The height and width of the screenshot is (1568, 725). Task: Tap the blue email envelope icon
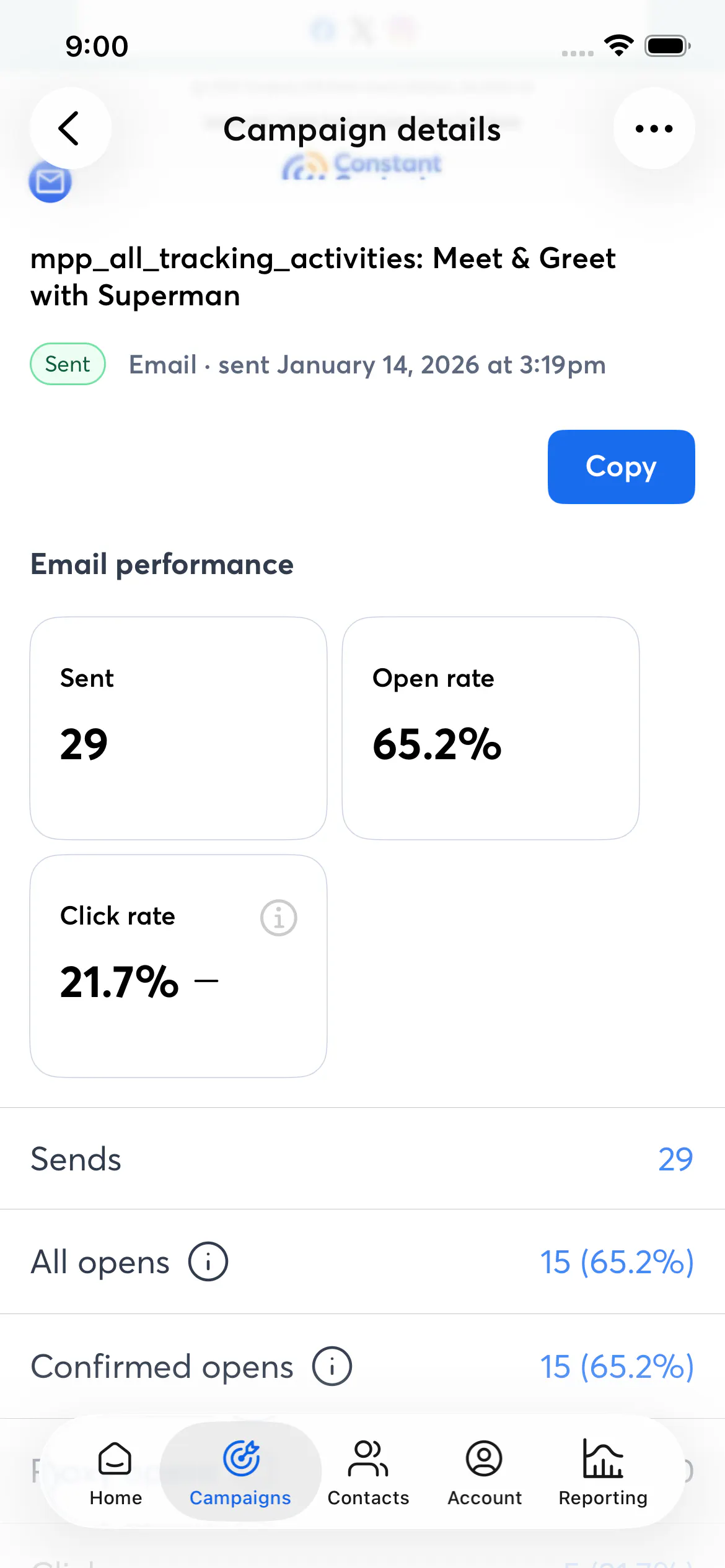50,182
